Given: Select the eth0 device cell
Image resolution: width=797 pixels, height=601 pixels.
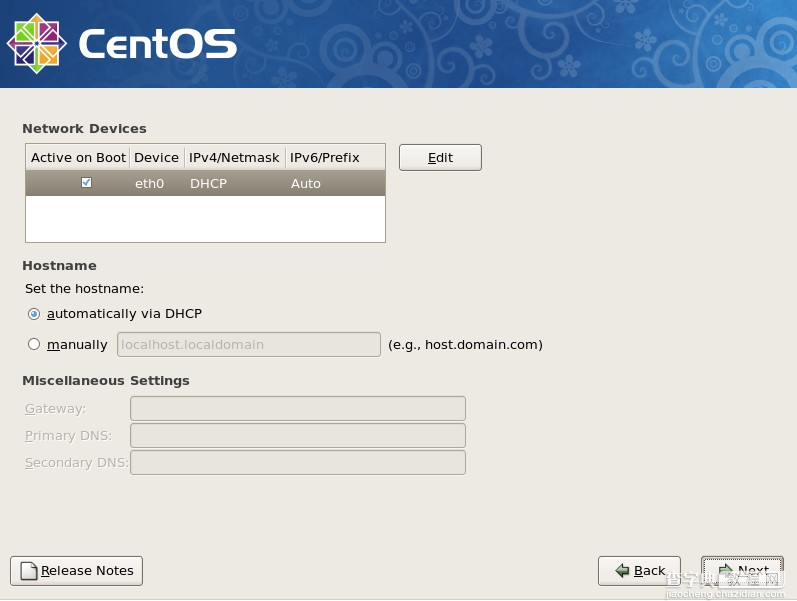Looking at the screenshot, I should click(149, 184).
